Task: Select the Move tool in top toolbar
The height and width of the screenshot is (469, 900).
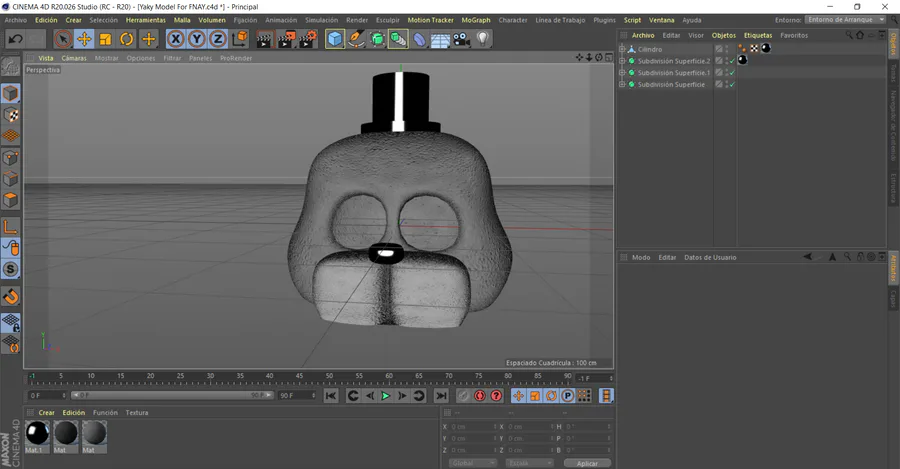Action: (x=84, y=39)
